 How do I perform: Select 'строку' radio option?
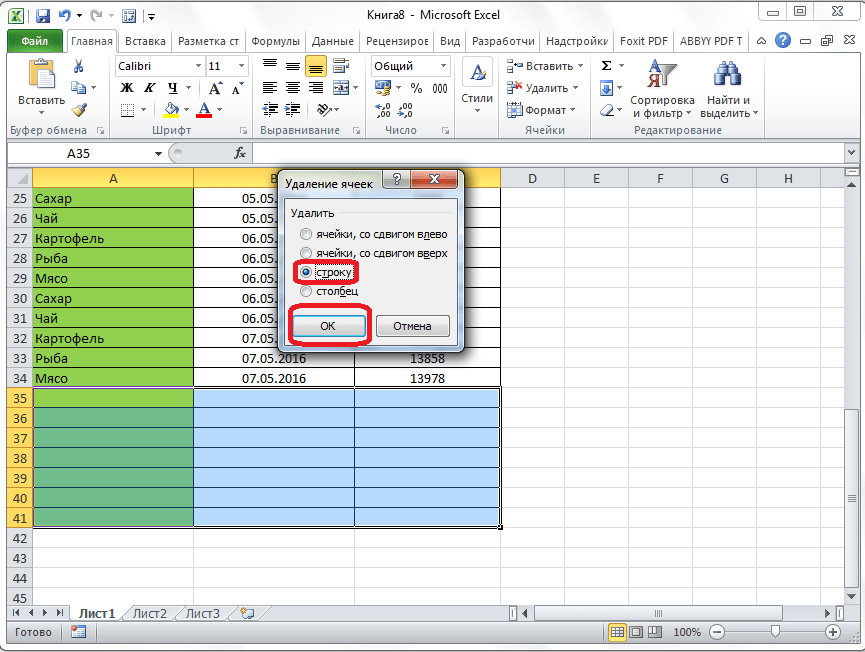tap(306, 272)
